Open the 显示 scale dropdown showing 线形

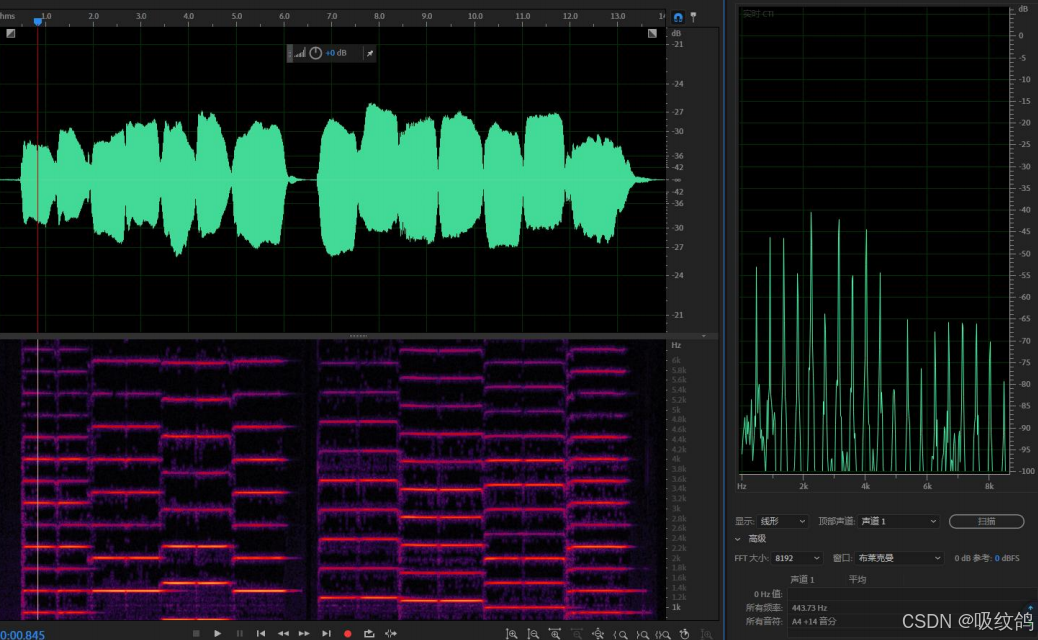click(782, 522)
